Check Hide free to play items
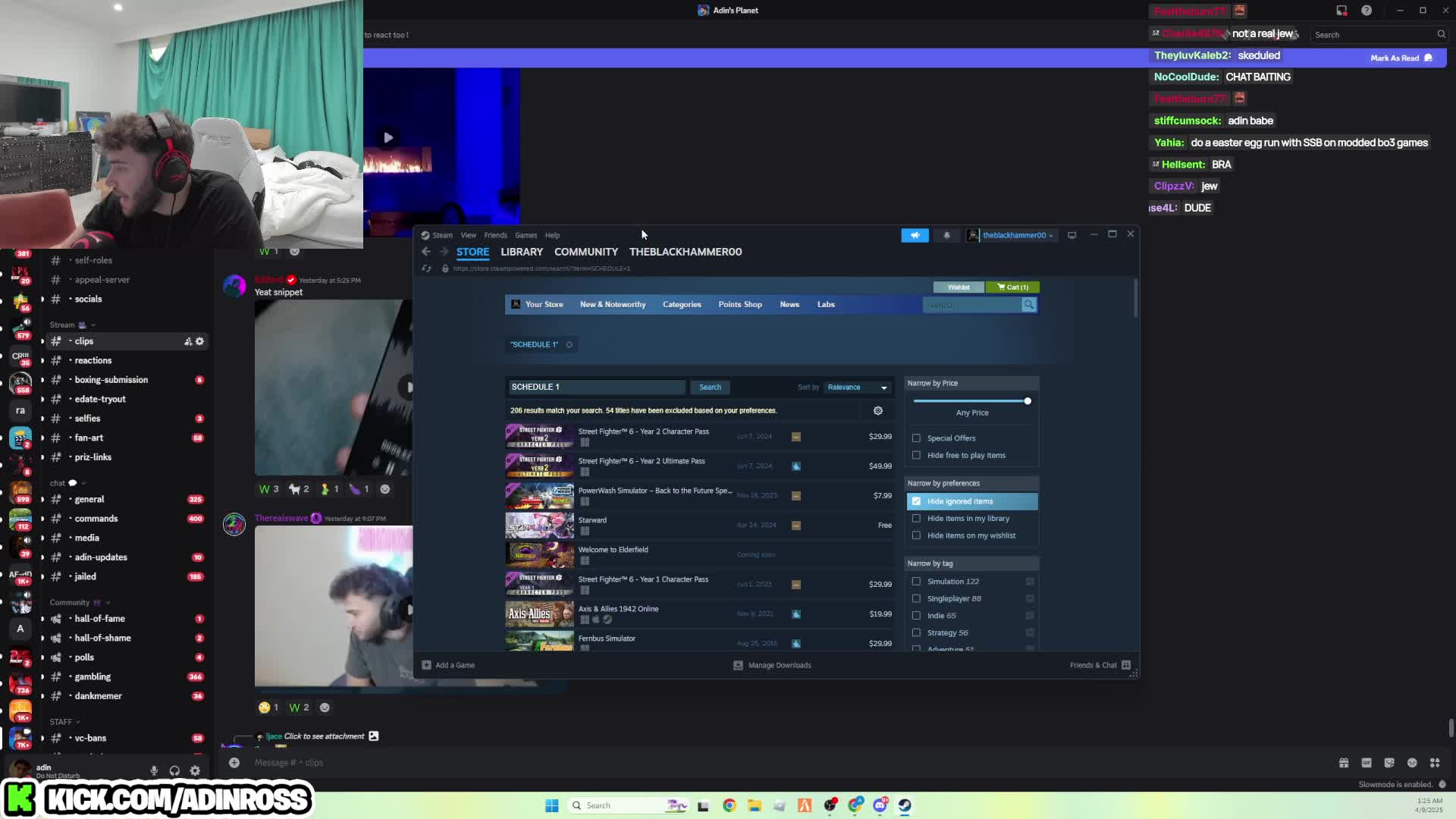The height and width of the screenshot is (819, 1456). [917, 455]
